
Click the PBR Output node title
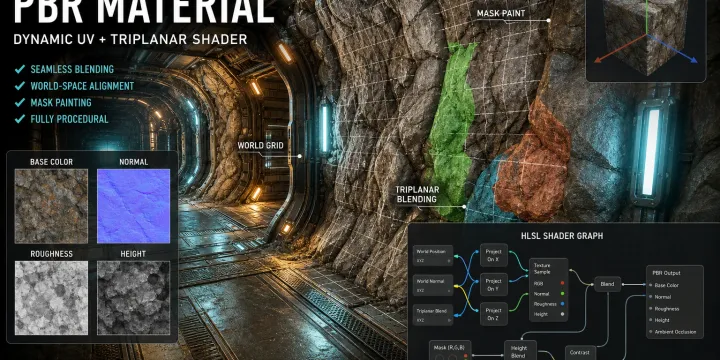click(x=666, y=273)
